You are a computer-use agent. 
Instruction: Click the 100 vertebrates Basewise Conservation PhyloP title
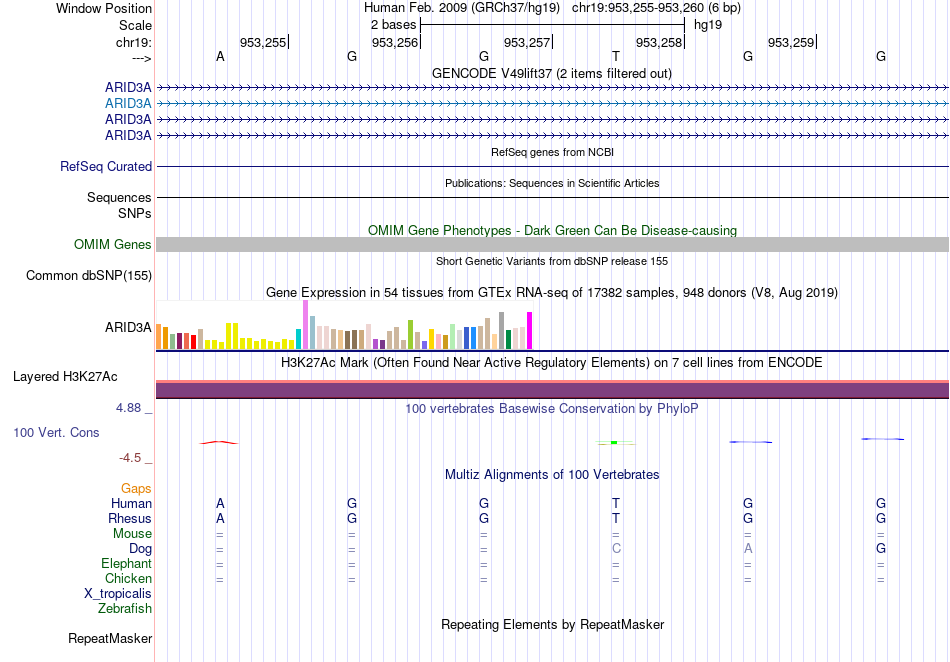point(552,409)
